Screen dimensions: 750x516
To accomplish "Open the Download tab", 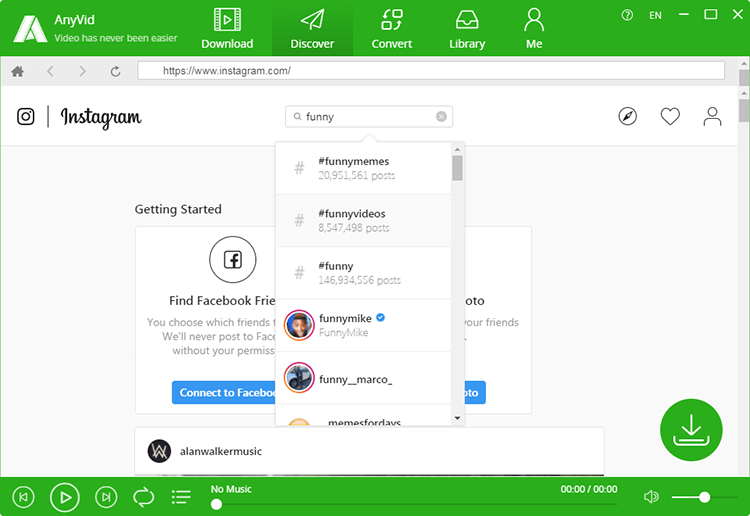I will (x=227, y=29).
